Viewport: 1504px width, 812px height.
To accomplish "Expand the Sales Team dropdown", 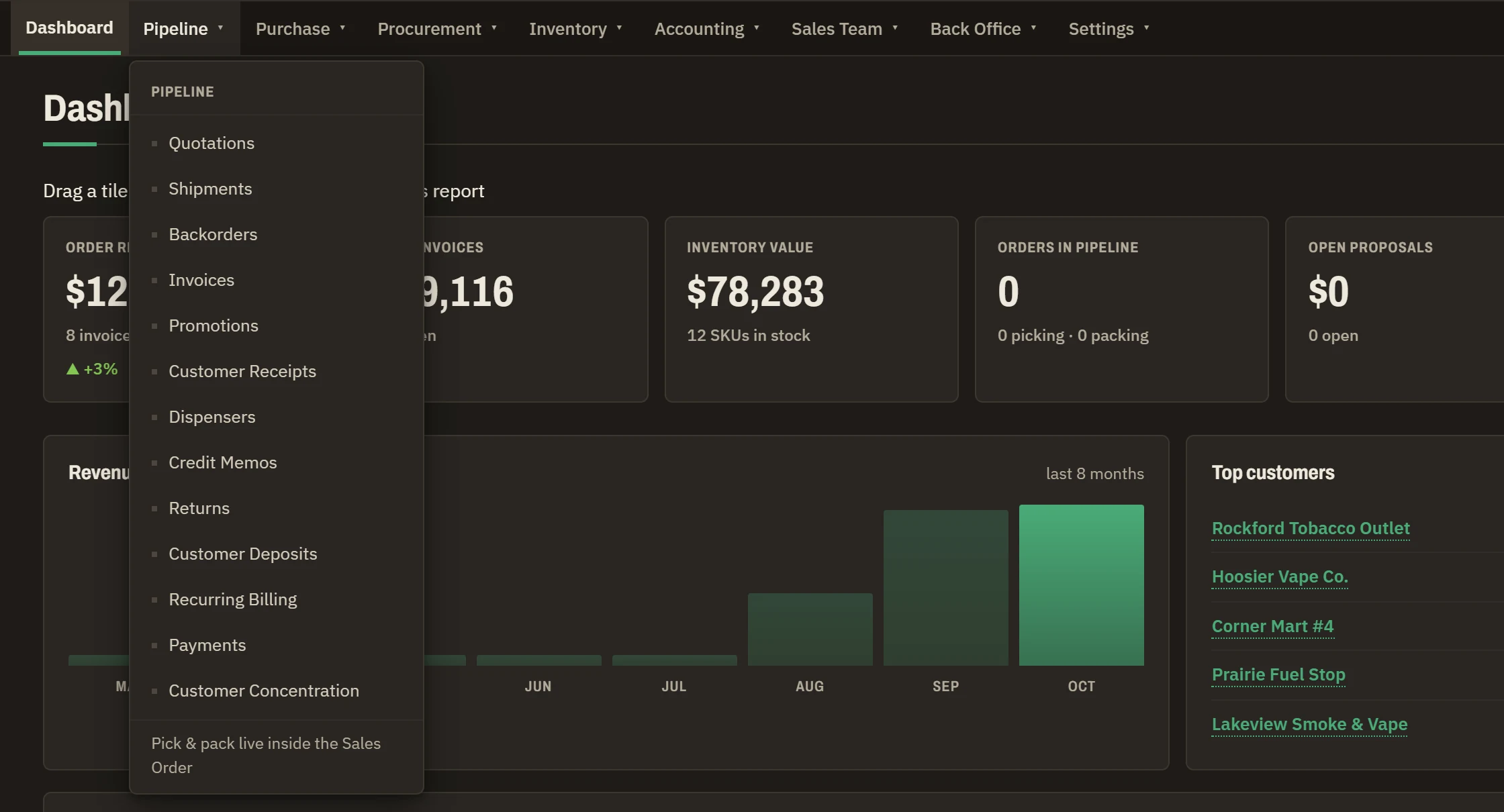I will tap(844, 29).
